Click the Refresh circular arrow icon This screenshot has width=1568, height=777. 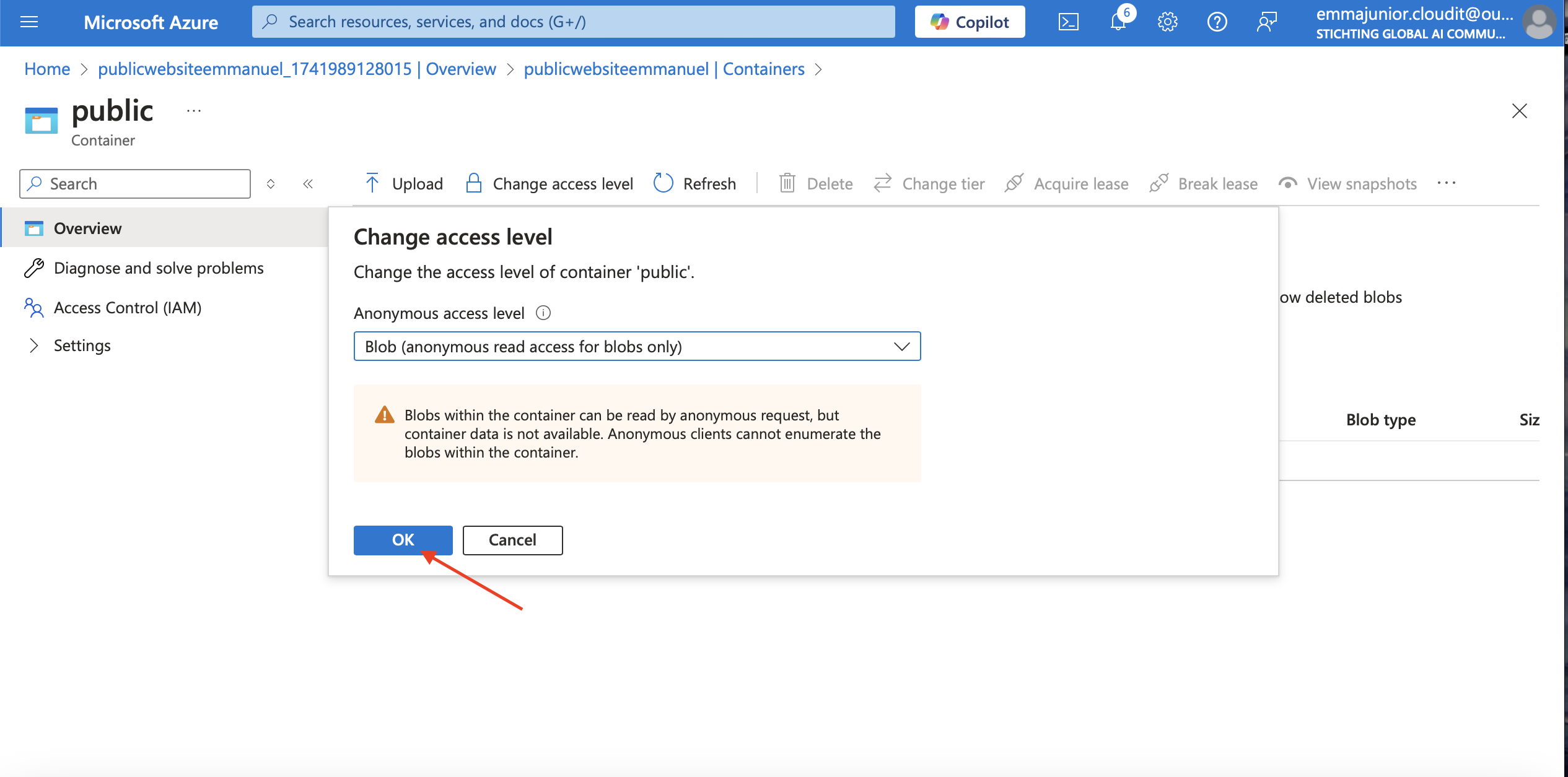click(x=664, y=183)
